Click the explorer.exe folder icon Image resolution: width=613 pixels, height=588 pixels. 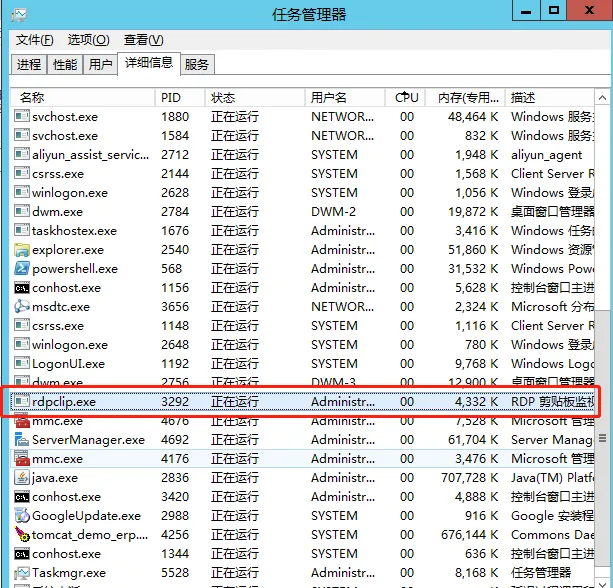22,249
